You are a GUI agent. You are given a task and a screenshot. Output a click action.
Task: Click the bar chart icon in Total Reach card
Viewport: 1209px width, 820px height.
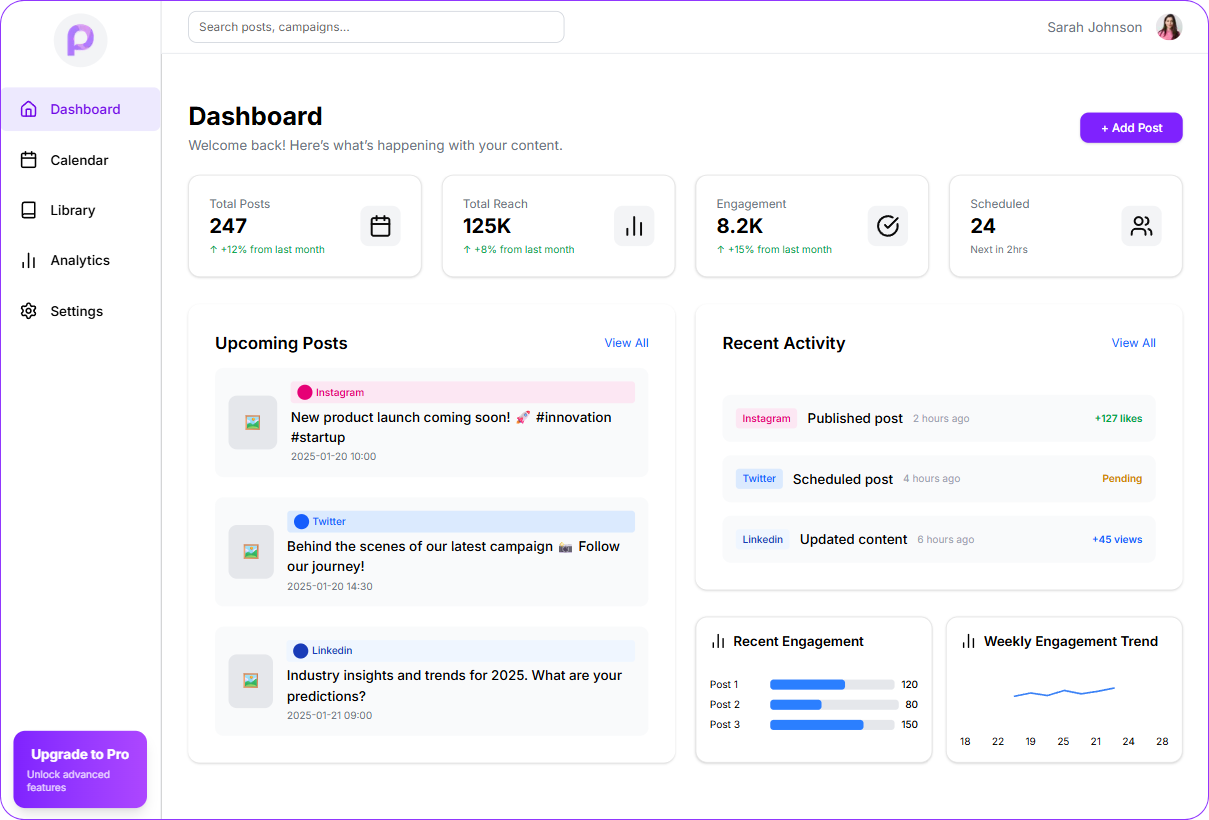click(x=634, y=226)
